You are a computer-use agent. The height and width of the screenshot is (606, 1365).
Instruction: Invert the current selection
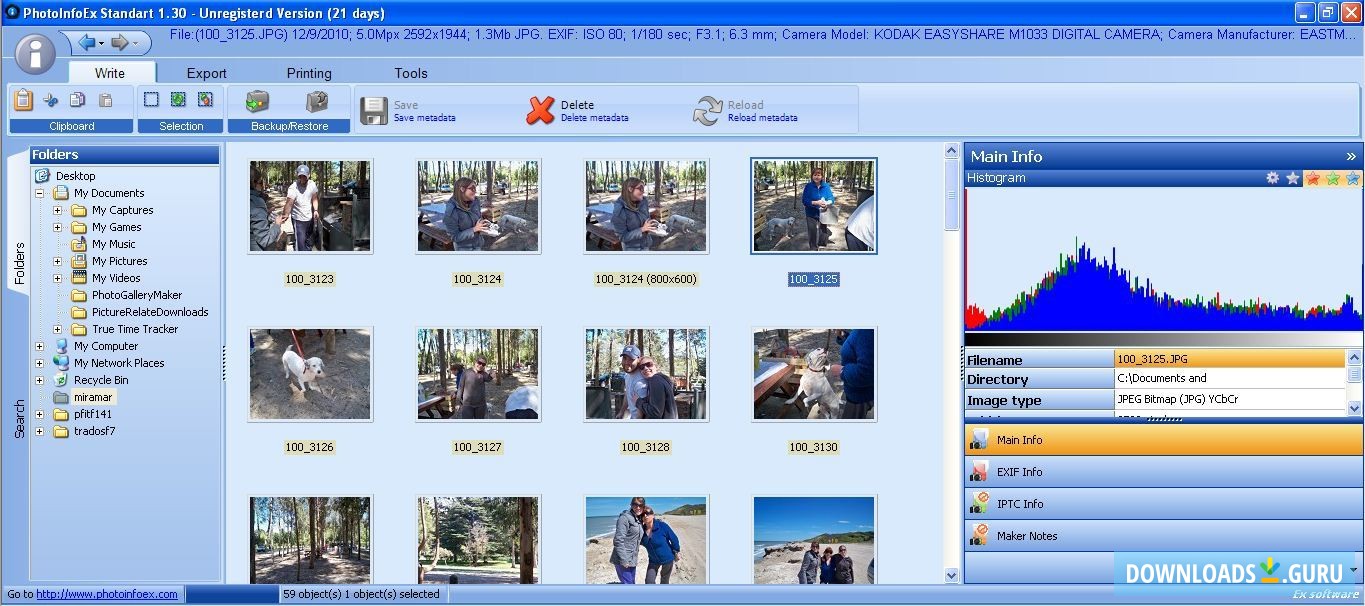pos(205,99)
